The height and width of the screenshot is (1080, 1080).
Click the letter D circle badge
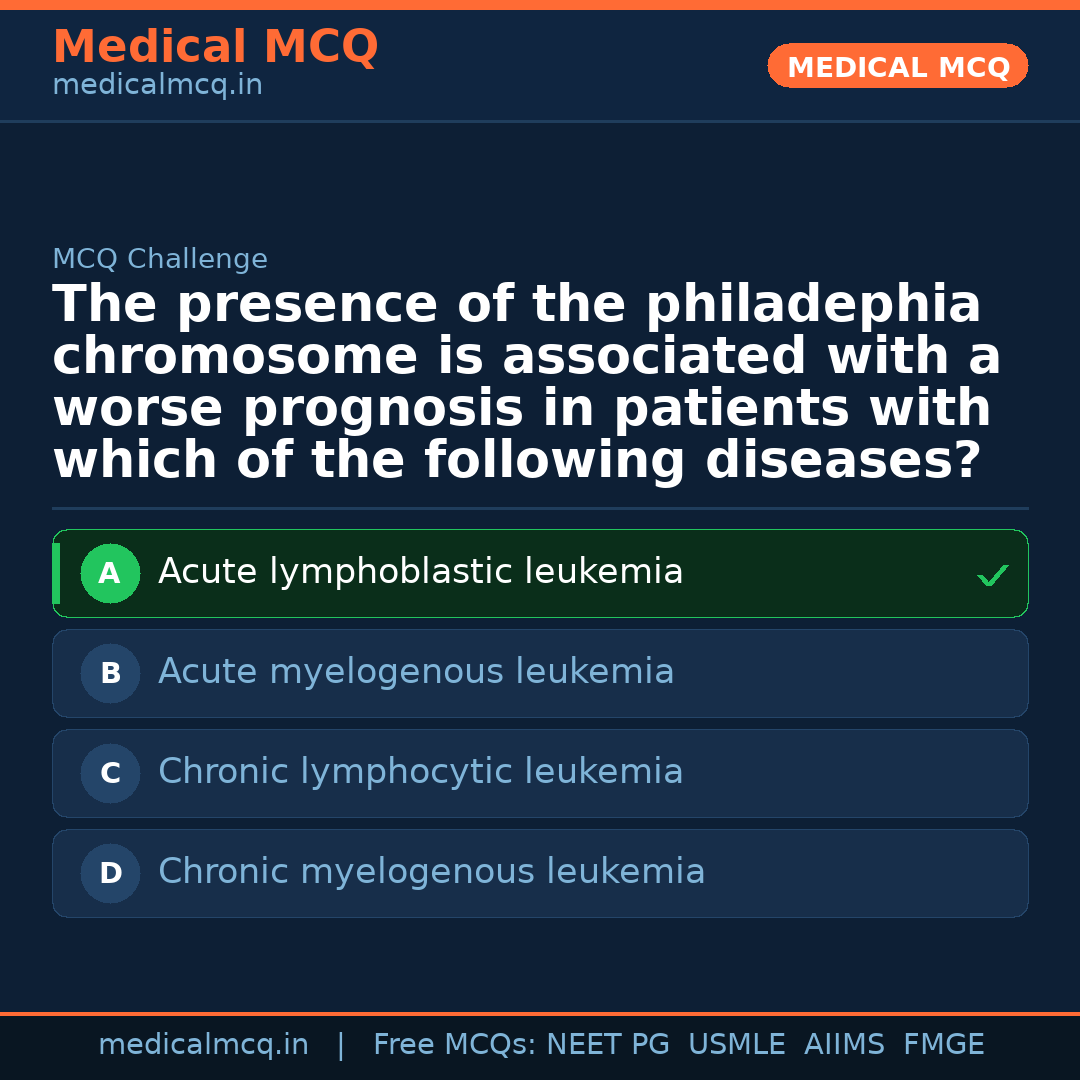coord(110,874)
